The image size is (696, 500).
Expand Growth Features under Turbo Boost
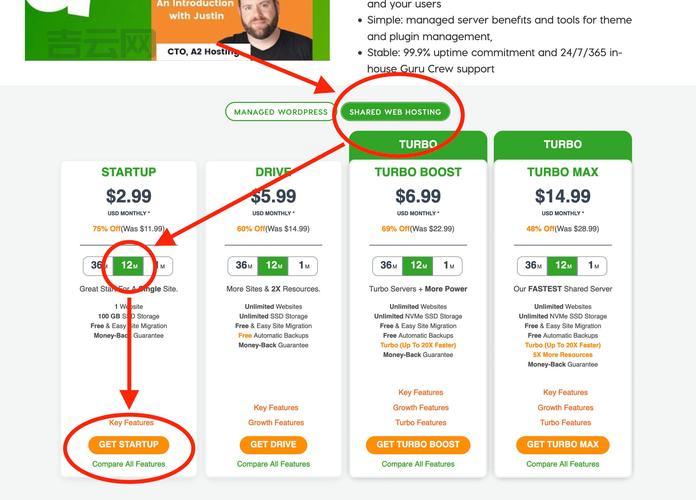[x=421, y=407]
